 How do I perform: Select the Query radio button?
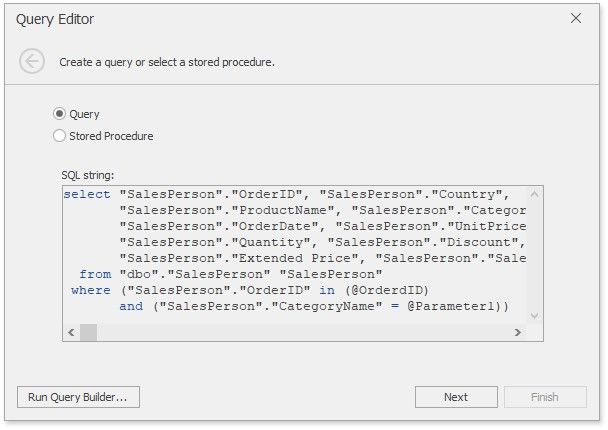tap(60, 114)
